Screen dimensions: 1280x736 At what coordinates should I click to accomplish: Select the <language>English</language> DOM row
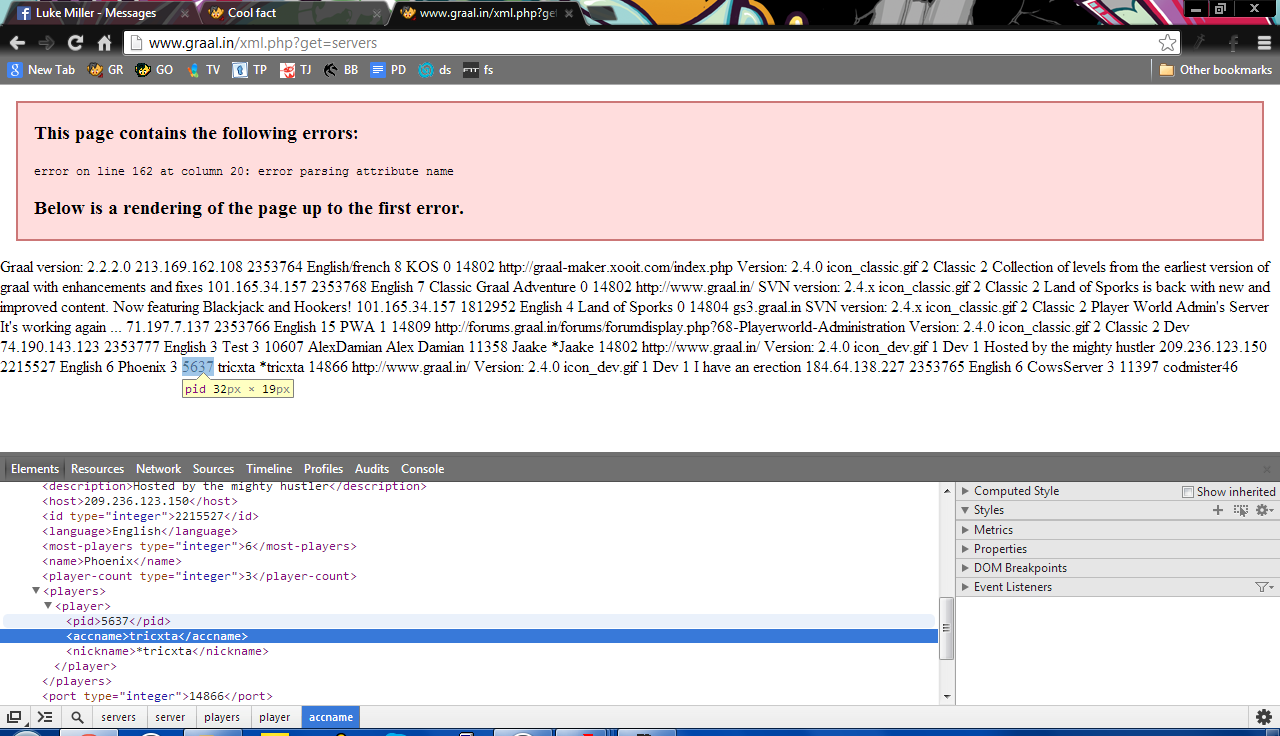click(470, 531)
